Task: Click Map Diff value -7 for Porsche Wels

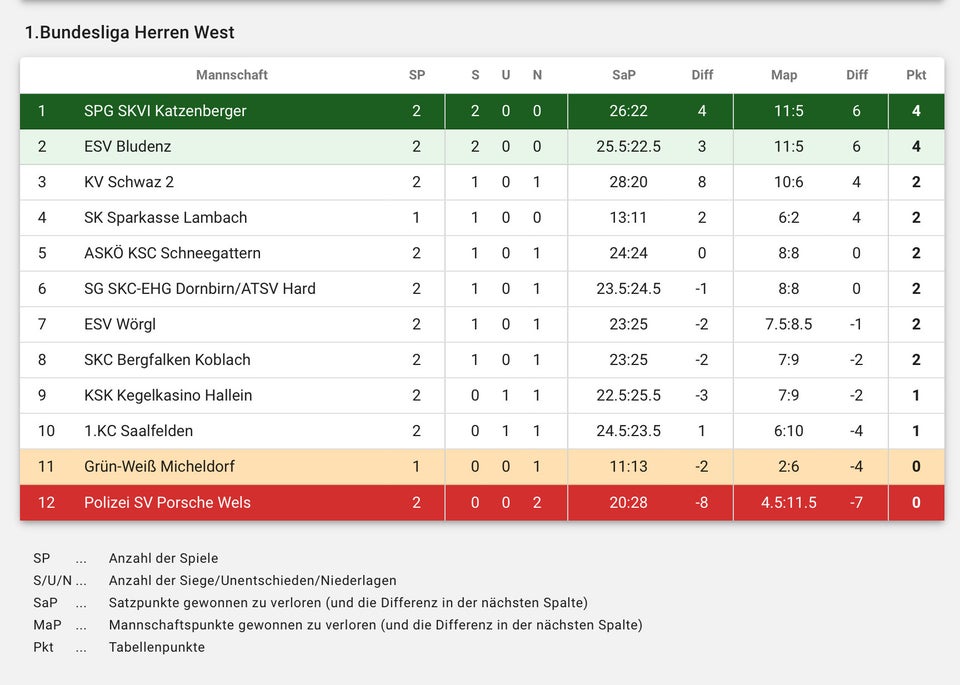Action: tap(856, 502)
